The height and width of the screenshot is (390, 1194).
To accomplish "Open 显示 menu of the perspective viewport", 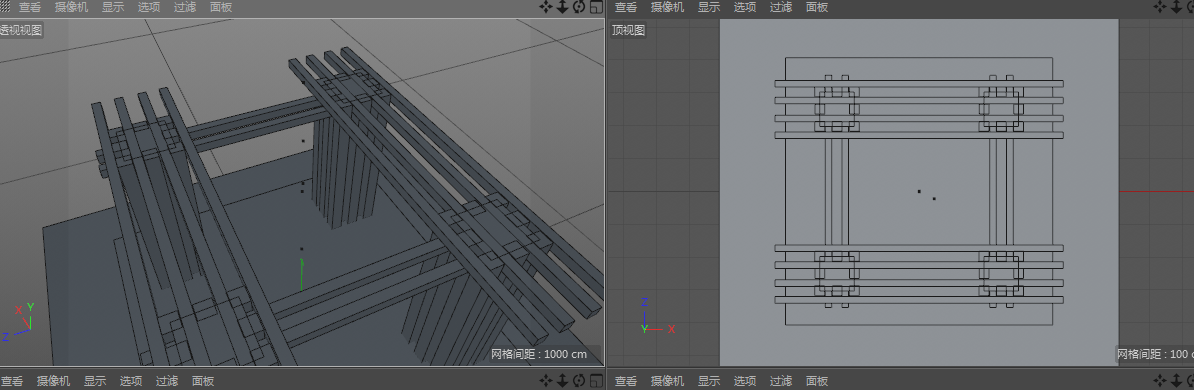I will (113, 8).
